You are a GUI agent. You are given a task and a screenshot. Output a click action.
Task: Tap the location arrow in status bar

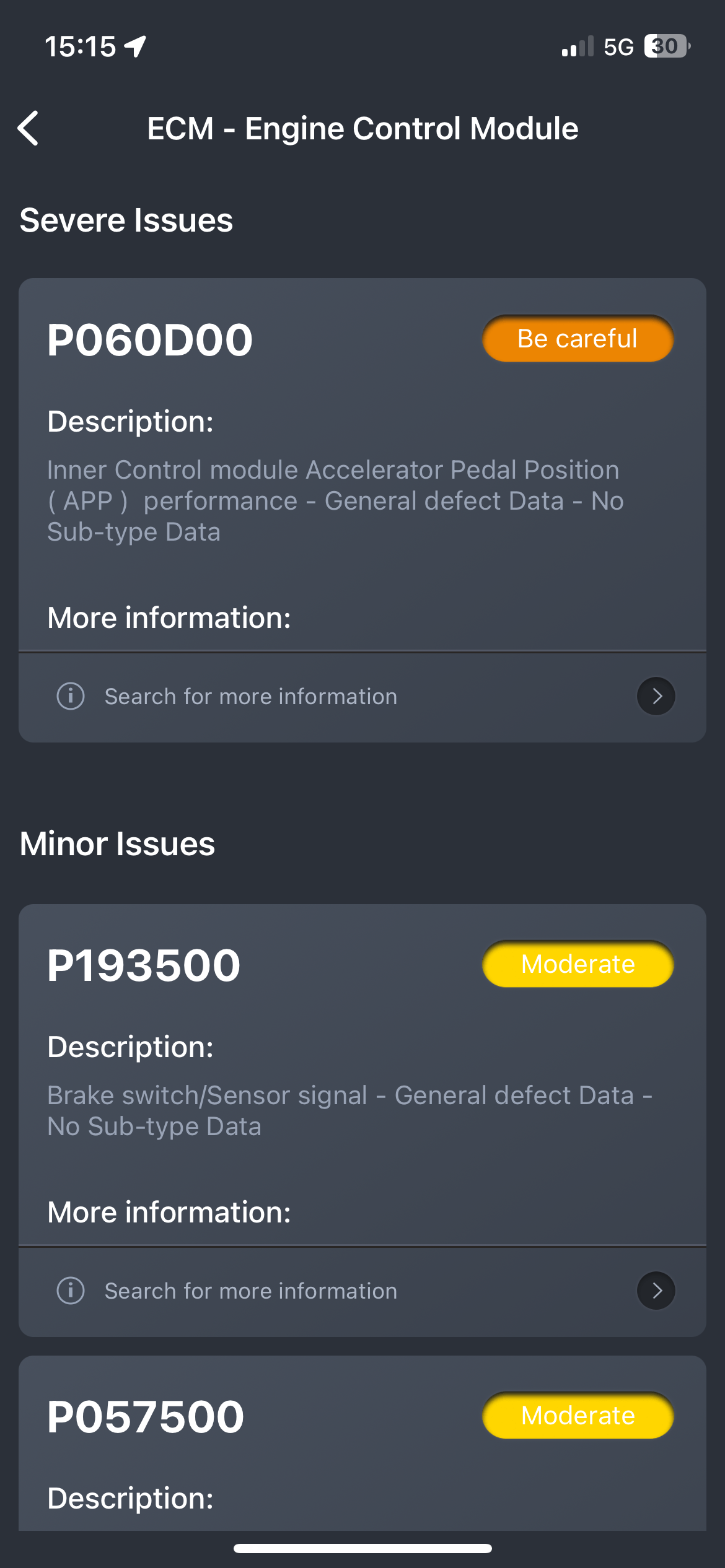click(x=134, y=46)
